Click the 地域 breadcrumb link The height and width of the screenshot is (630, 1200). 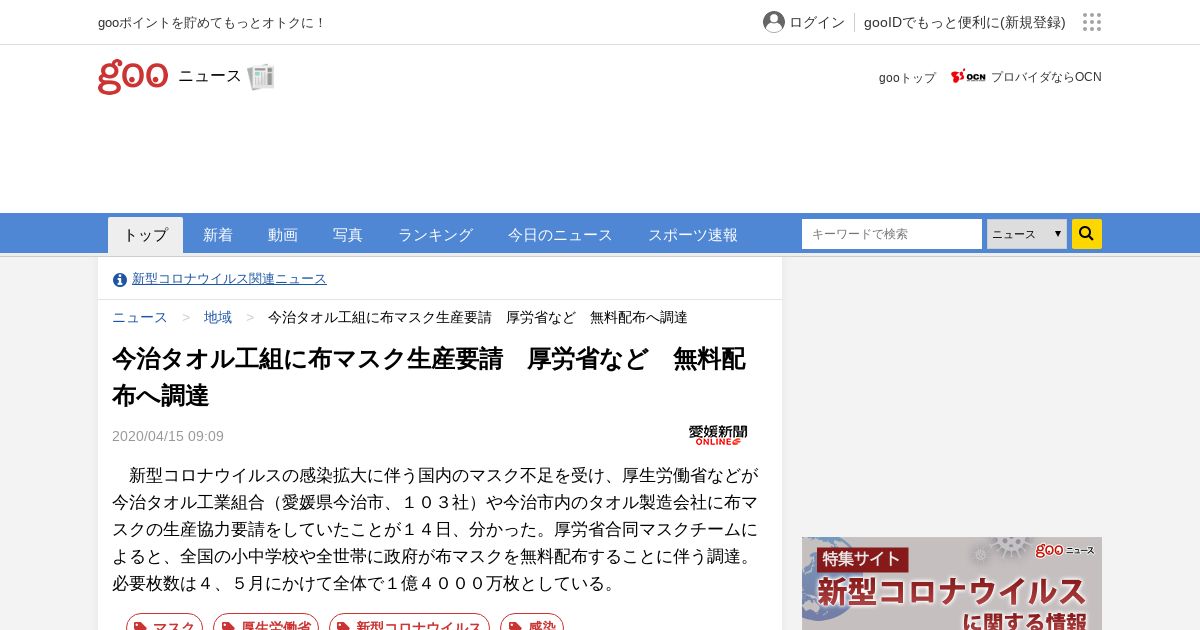[x=218, y=317]
